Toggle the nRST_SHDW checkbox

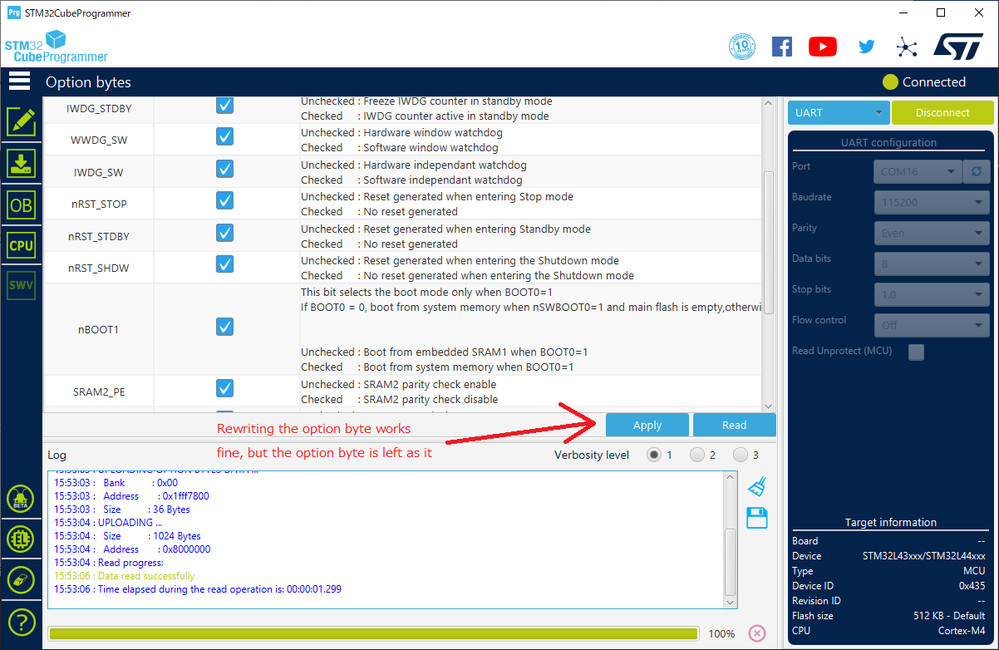click(225, 264)
